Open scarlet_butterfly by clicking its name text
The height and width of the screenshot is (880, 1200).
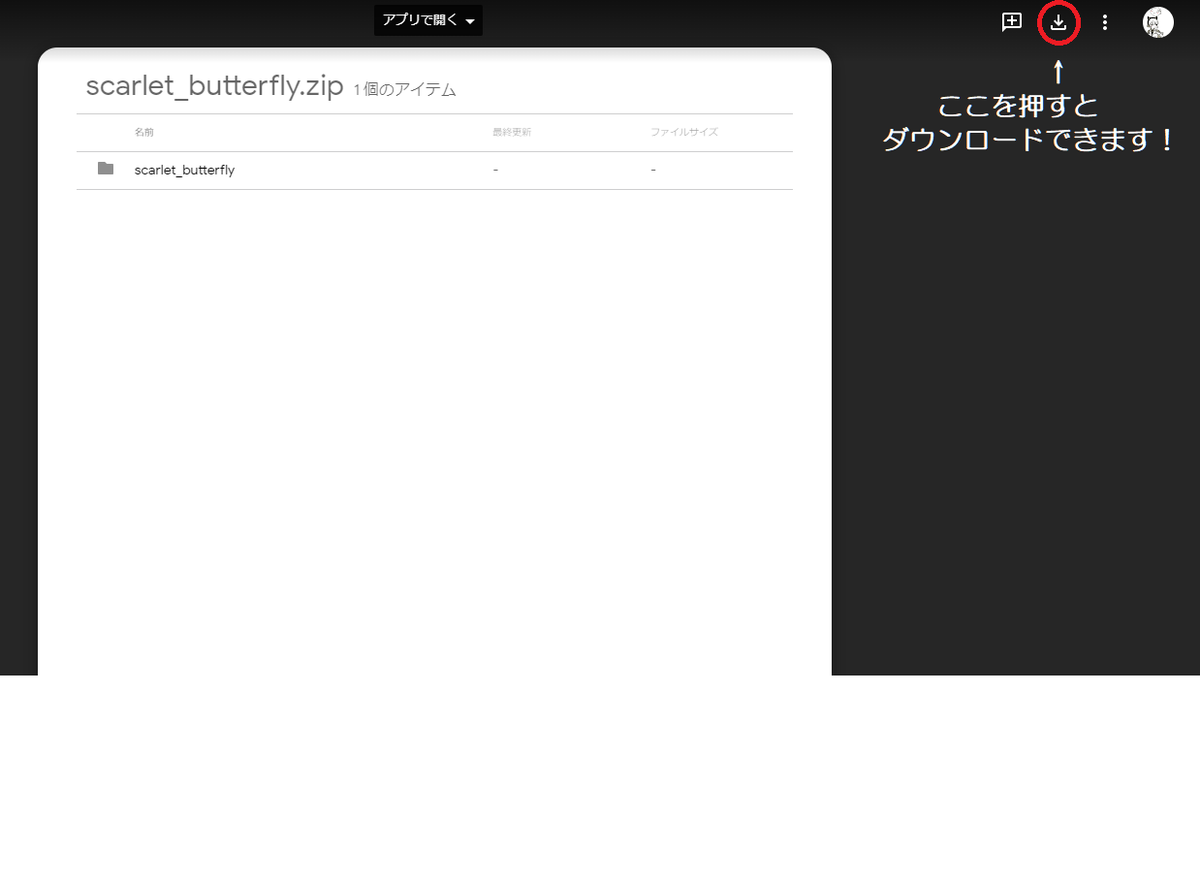(184, 169)
